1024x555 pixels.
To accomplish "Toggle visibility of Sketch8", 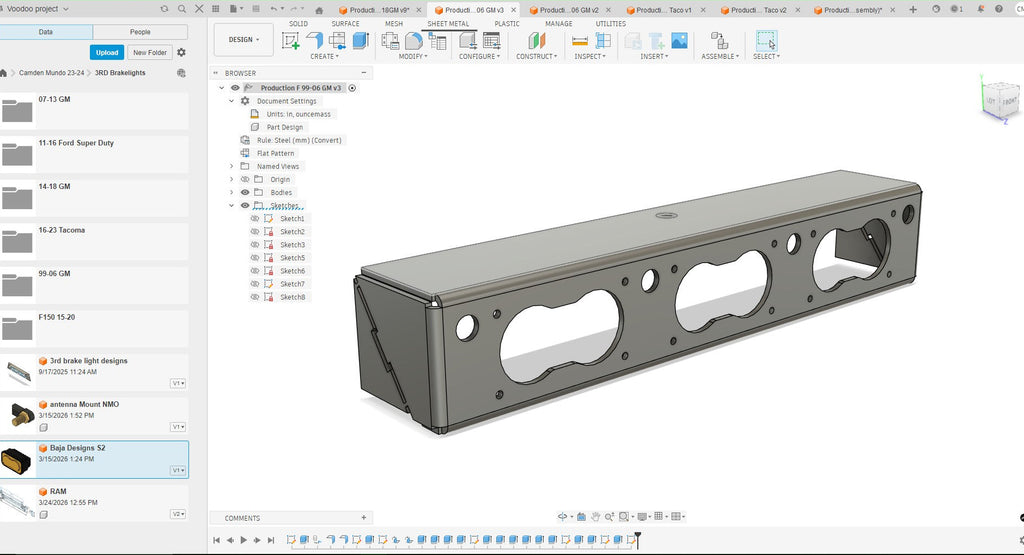I will point(255,297).
